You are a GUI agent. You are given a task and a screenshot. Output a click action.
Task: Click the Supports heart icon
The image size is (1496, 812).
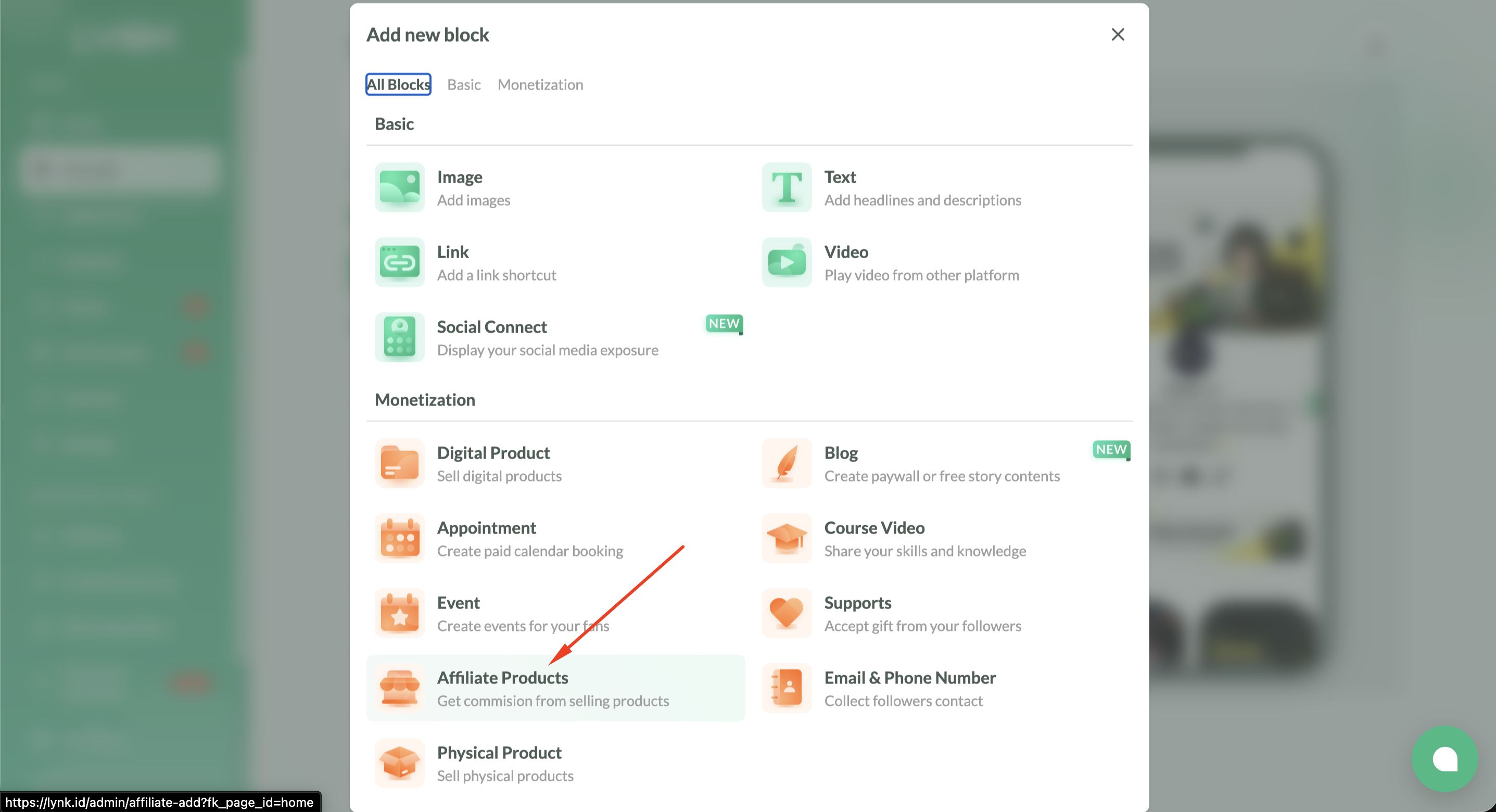click(x=787, y=613)
